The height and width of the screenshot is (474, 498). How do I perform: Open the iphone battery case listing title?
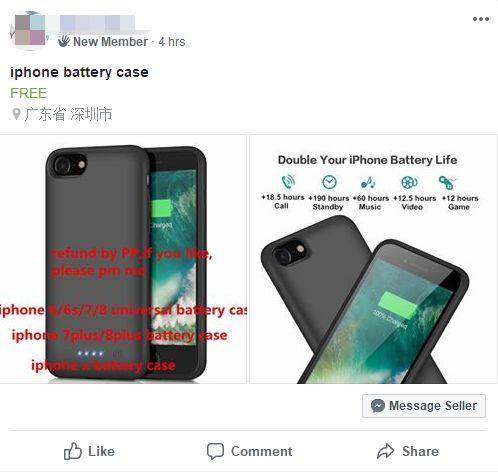(x=79, y=72)
